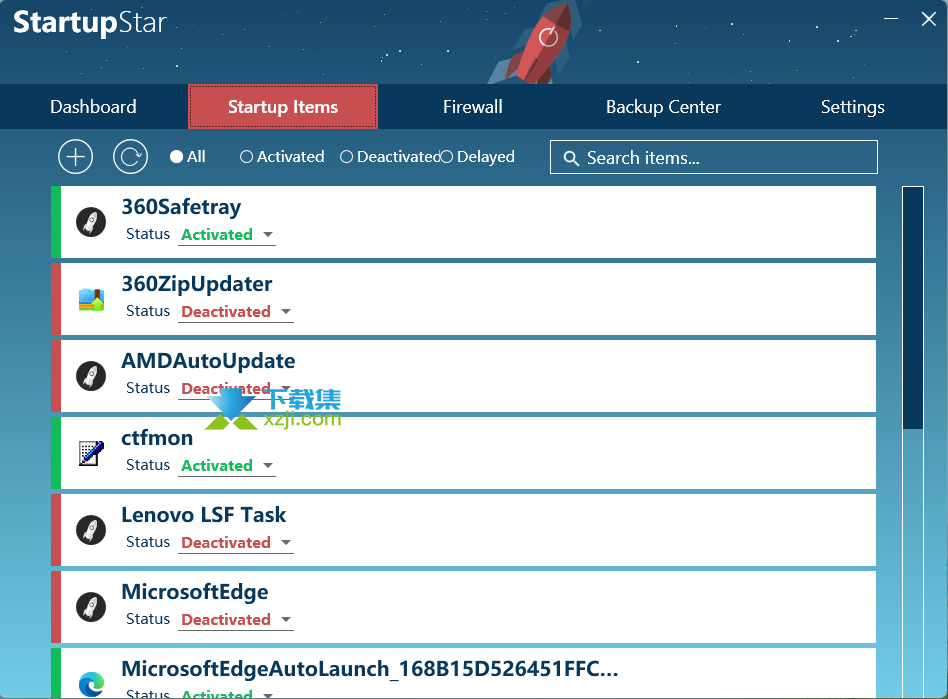Click the search magnifier icon
The width and height of the screenshot is (948, 699).
571,158
